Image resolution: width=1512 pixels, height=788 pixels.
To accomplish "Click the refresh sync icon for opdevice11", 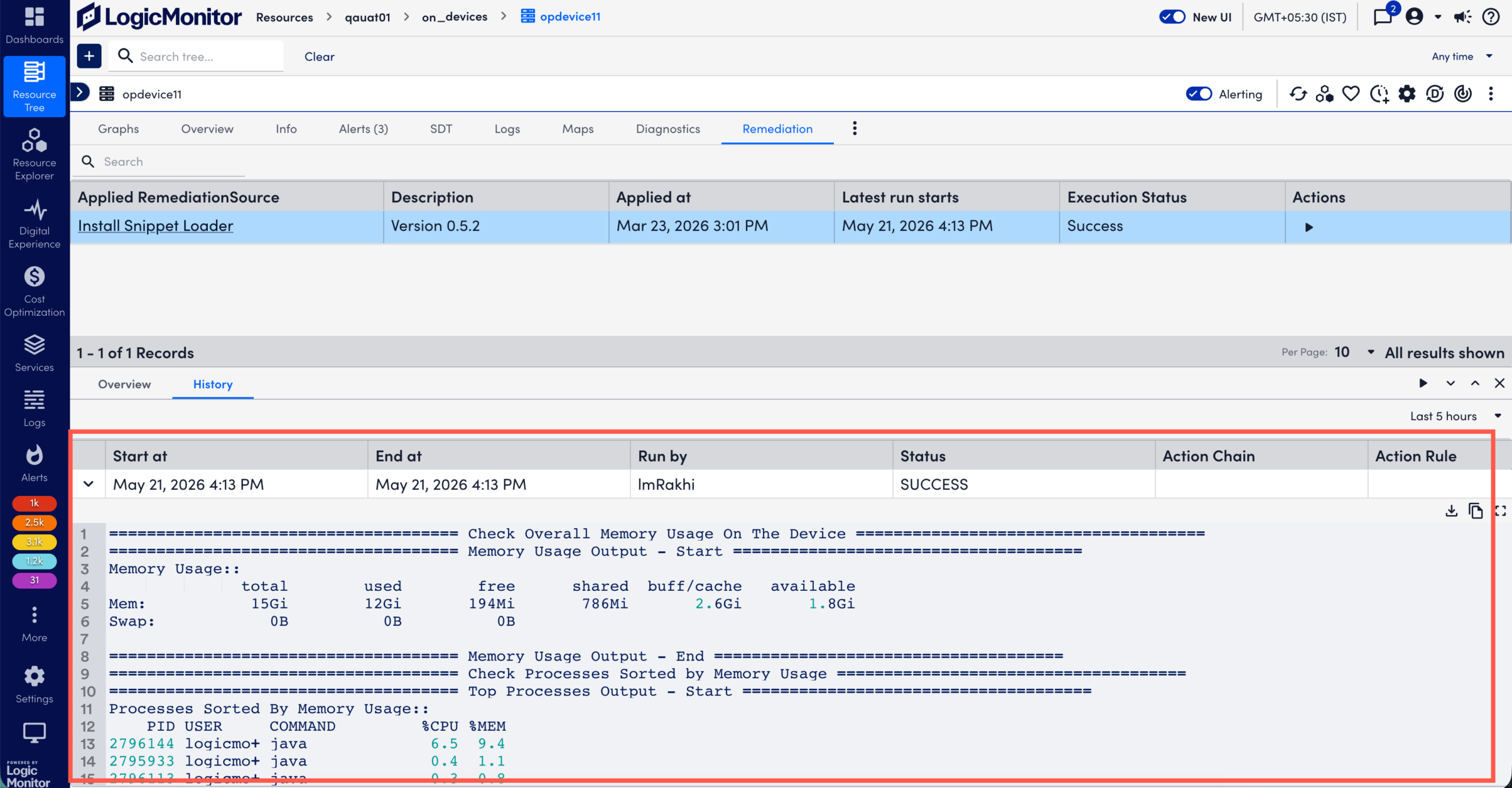I will click(1298, 94).
